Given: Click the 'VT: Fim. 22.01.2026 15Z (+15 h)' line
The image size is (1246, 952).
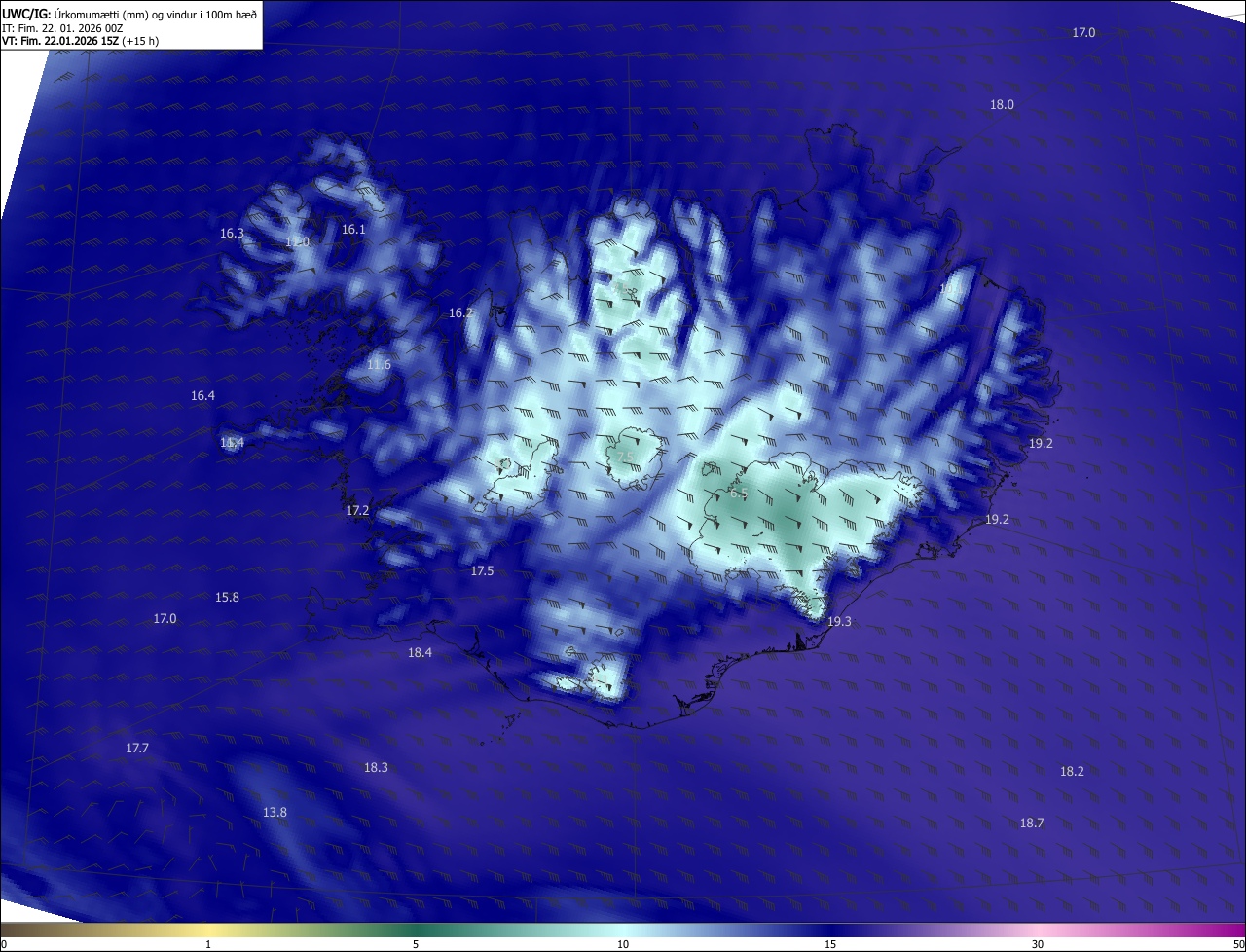Looking at the screenshot, I should [80, 41].
